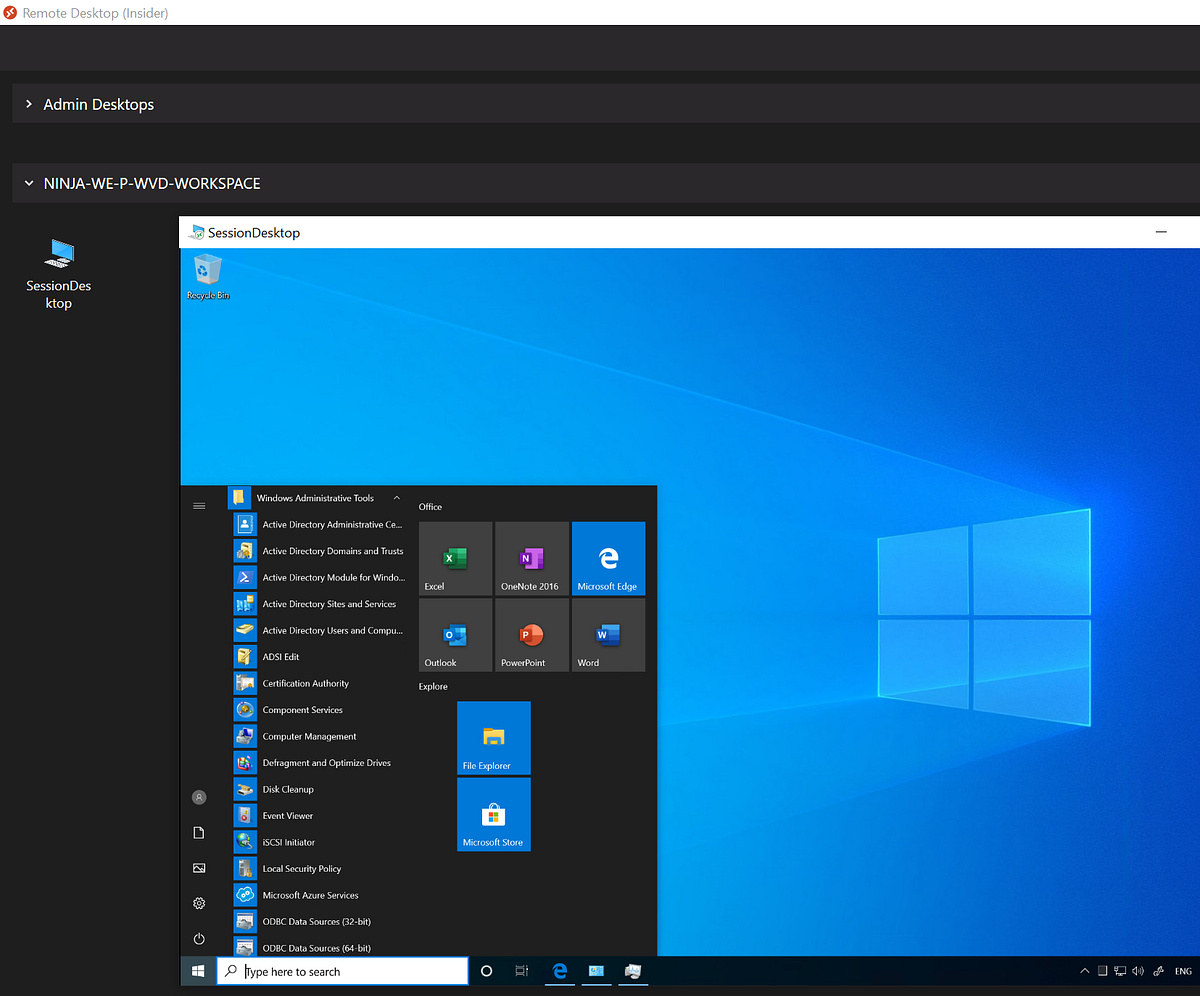Viewport: 1200px width, 996px height.
Task: Select the Explore tile group header
Action: click(433, 686)
